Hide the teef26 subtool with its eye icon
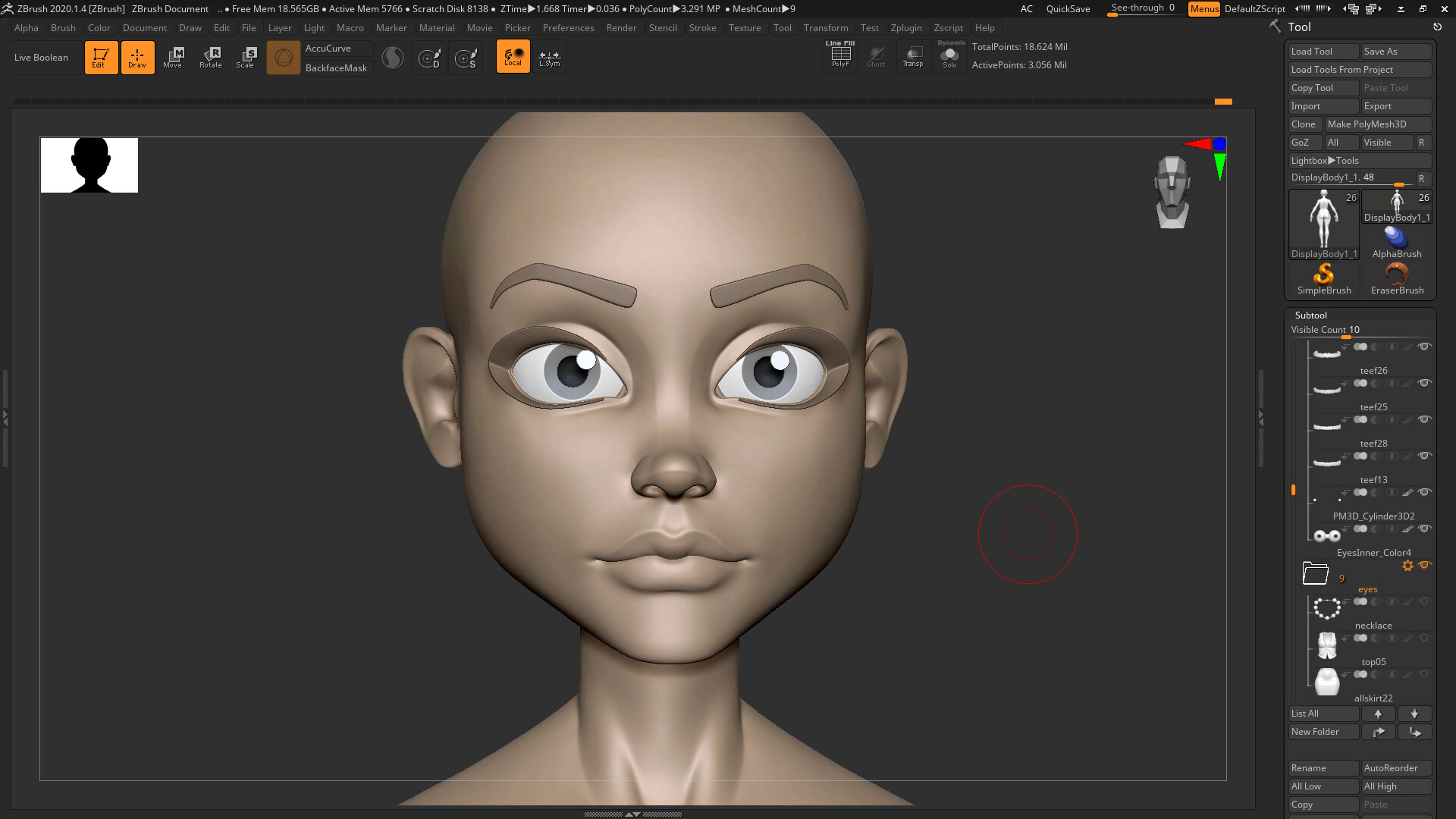Viewport: 1456px width, 819px height. coord(1426,347)
